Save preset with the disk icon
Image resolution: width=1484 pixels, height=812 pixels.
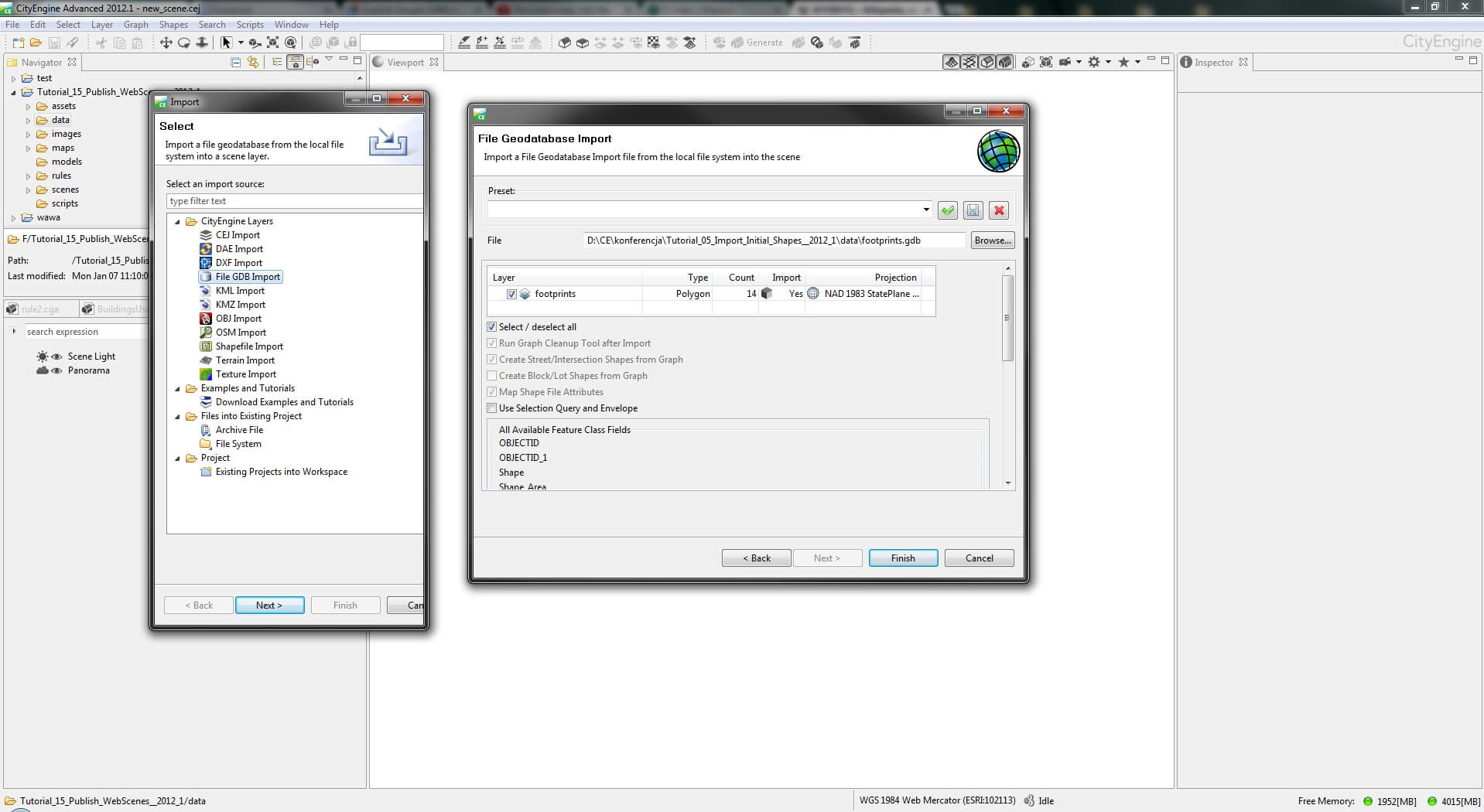973,210
